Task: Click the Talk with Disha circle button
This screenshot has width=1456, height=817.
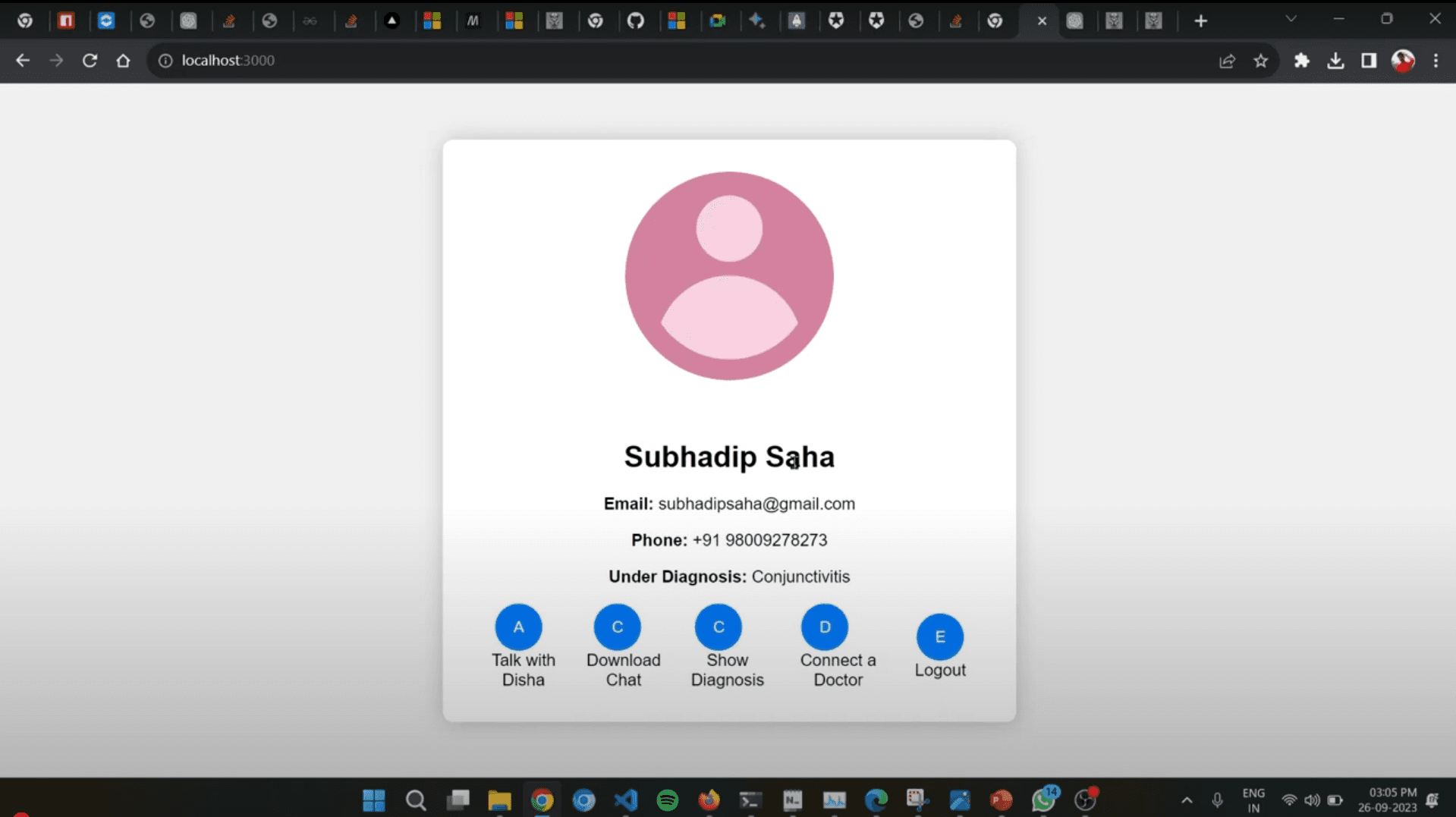Action: coord(518,627)
